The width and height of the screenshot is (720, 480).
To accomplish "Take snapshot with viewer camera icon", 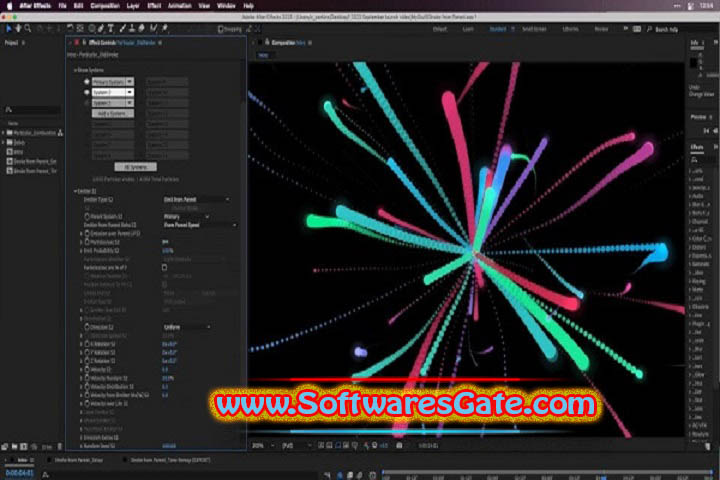I will [x=399, y=446].
